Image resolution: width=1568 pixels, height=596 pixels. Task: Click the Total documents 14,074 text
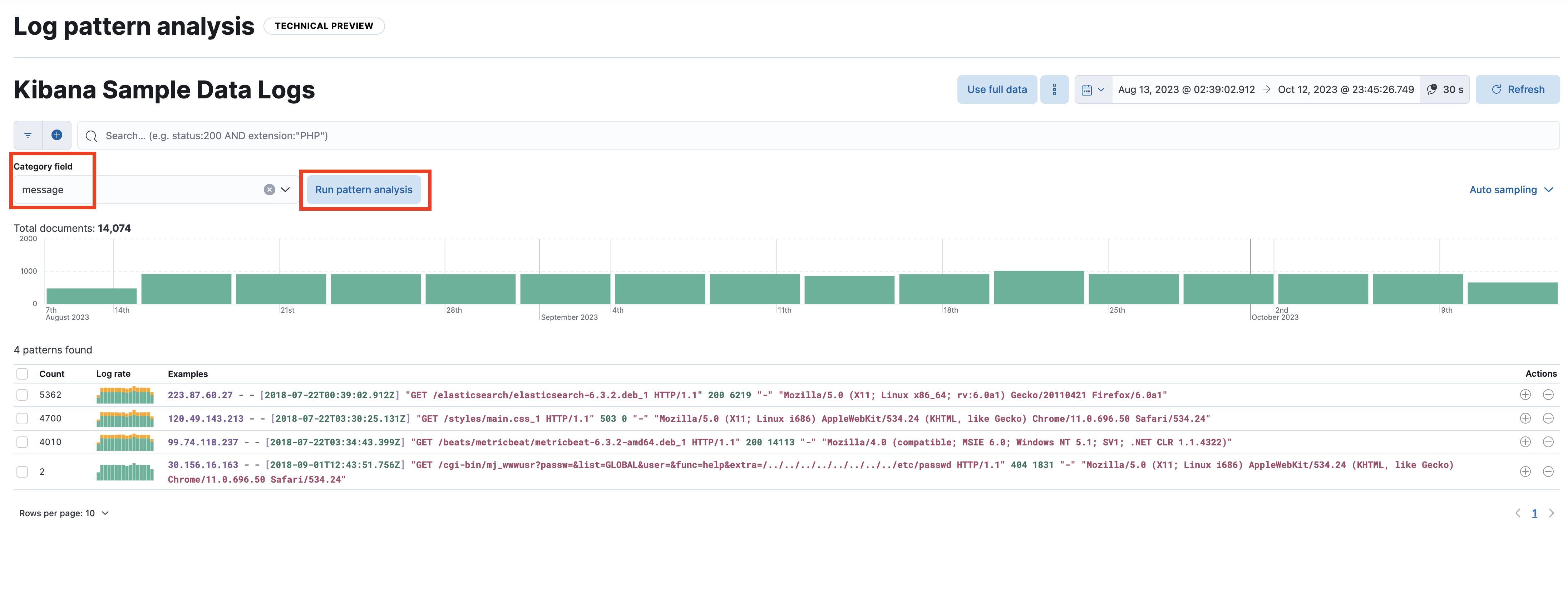tap(72, 229)
